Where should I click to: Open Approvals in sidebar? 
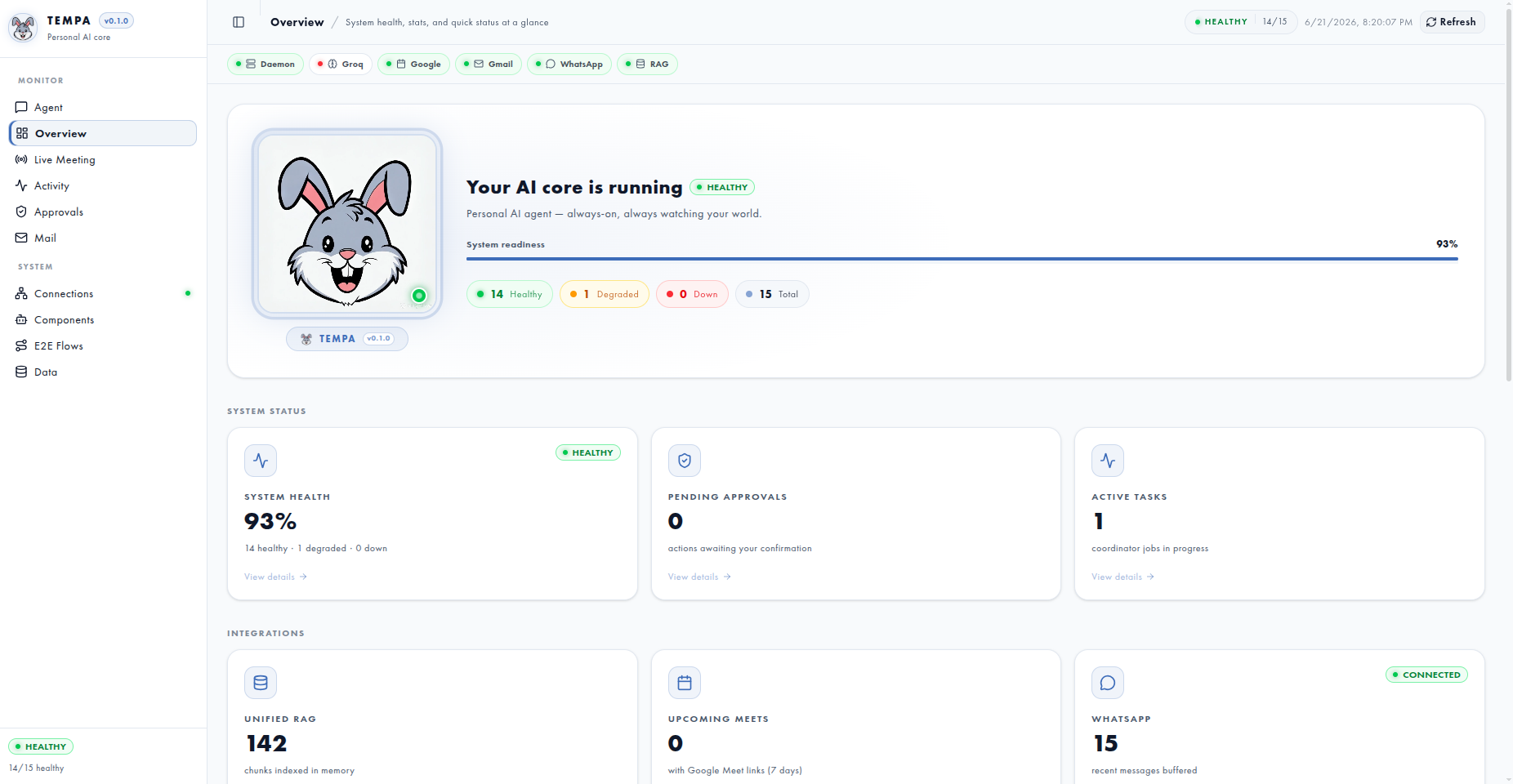(x=103, y=212)
